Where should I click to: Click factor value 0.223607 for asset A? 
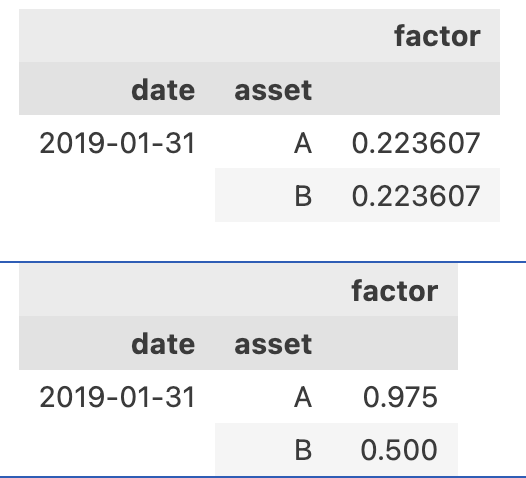[x=416, y=143]
